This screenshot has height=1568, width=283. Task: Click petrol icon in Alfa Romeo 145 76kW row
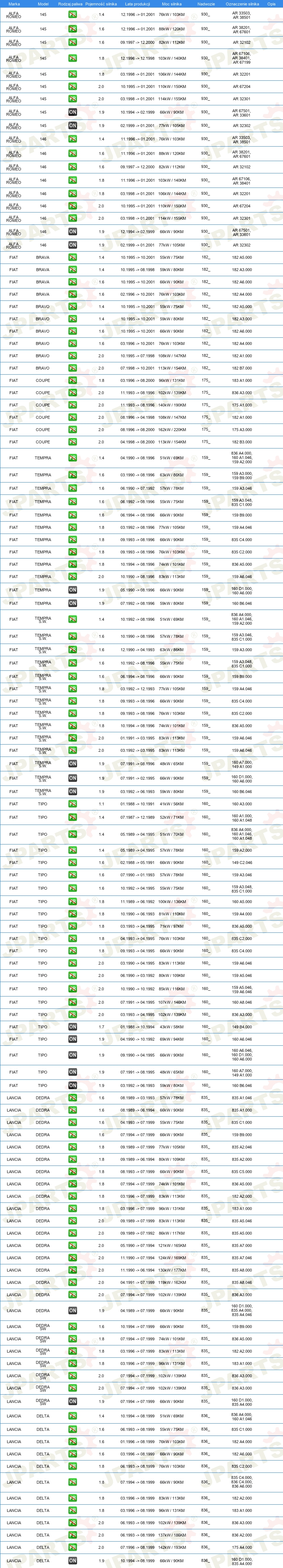tap(72, 14)
